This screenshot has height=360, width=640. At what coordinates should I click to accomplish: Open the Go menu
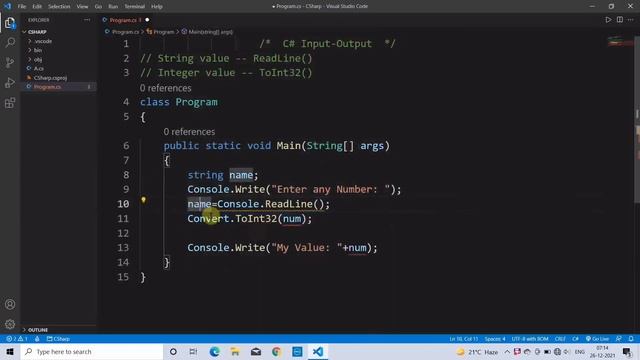98,7
